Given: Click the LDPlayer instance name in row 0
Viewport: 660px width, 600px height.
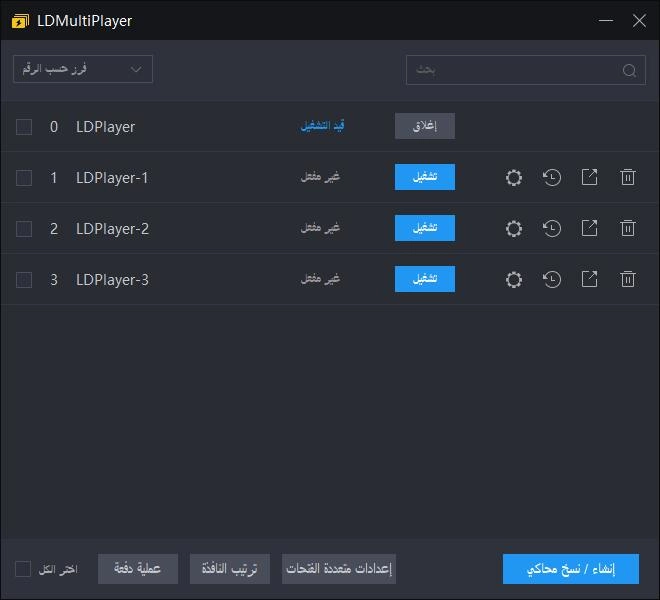Looking at the screenshot, I should coord(106,127).
